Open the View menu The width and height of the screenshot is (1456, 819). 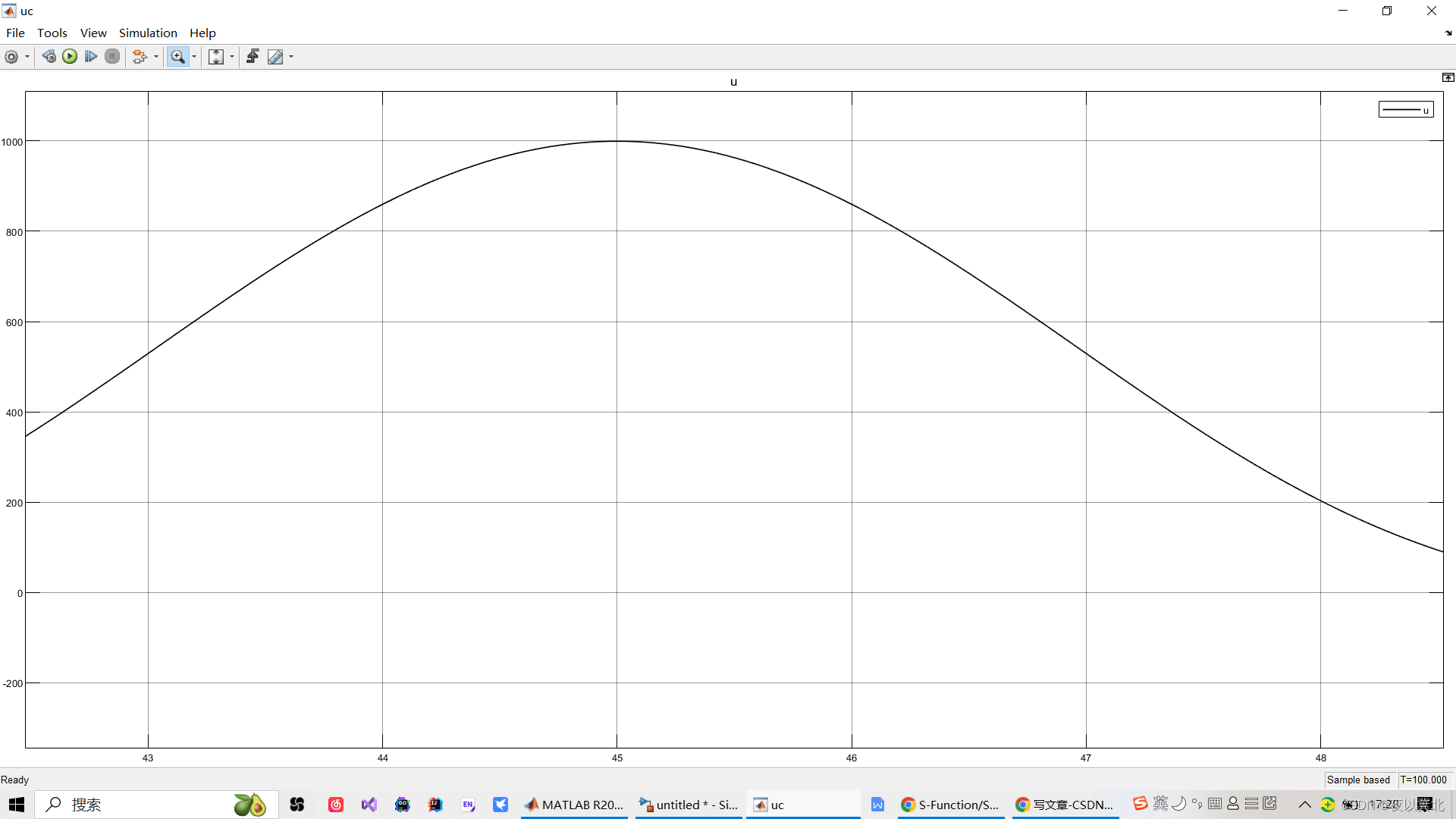coord(92,33)
